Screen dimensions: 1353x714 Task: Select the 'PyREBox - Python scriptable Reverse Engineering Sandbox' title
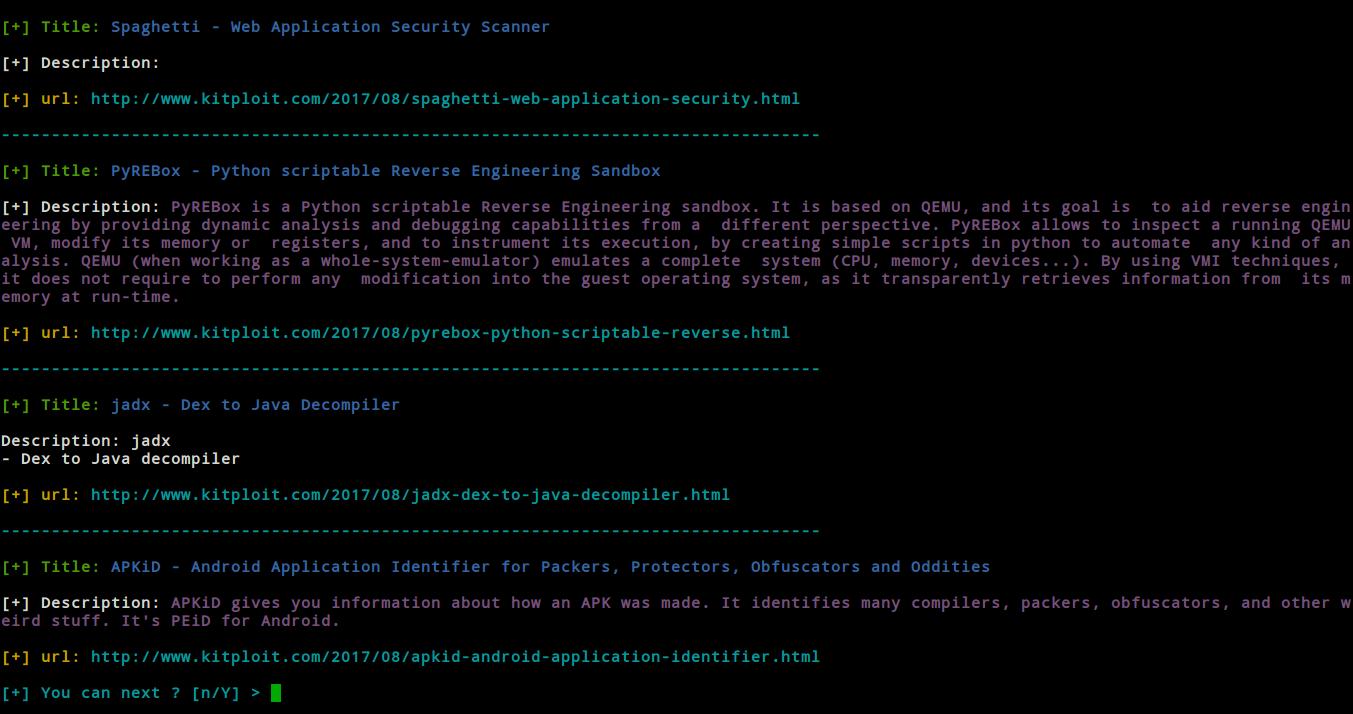[x=385, y=171]
